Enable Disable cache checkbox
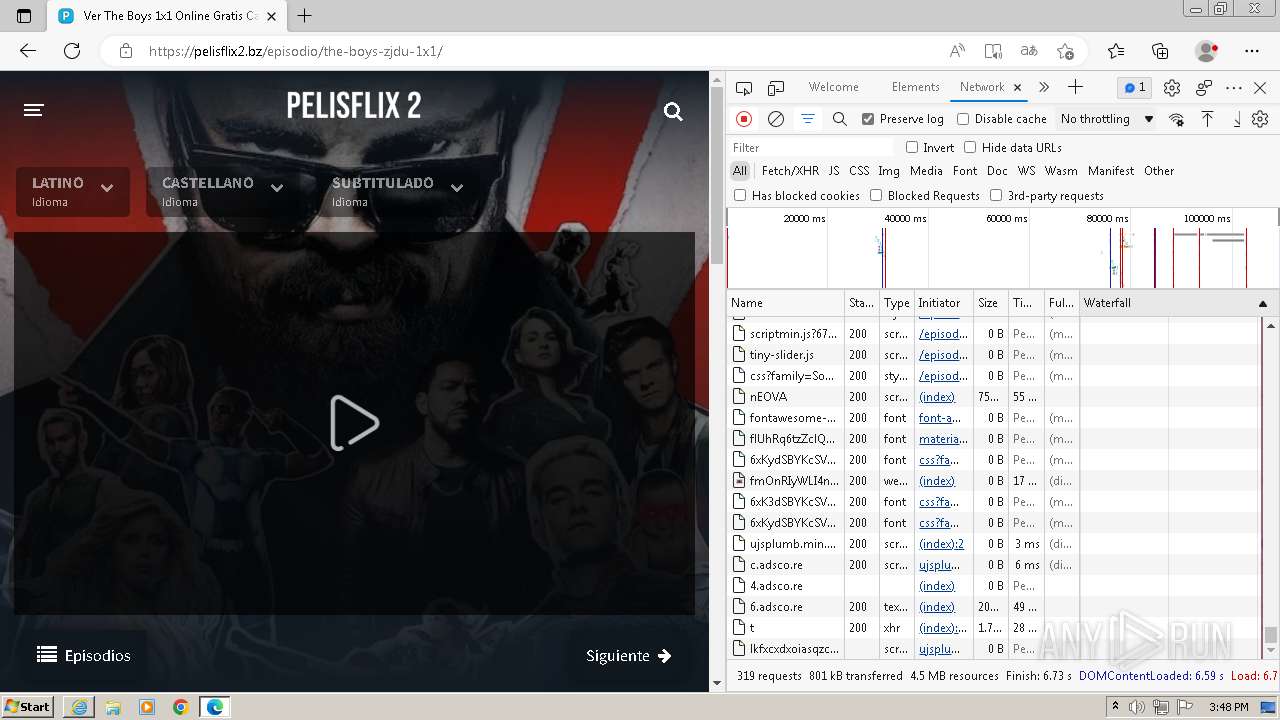Screen dimensions: 1280x720 point(963,119)
